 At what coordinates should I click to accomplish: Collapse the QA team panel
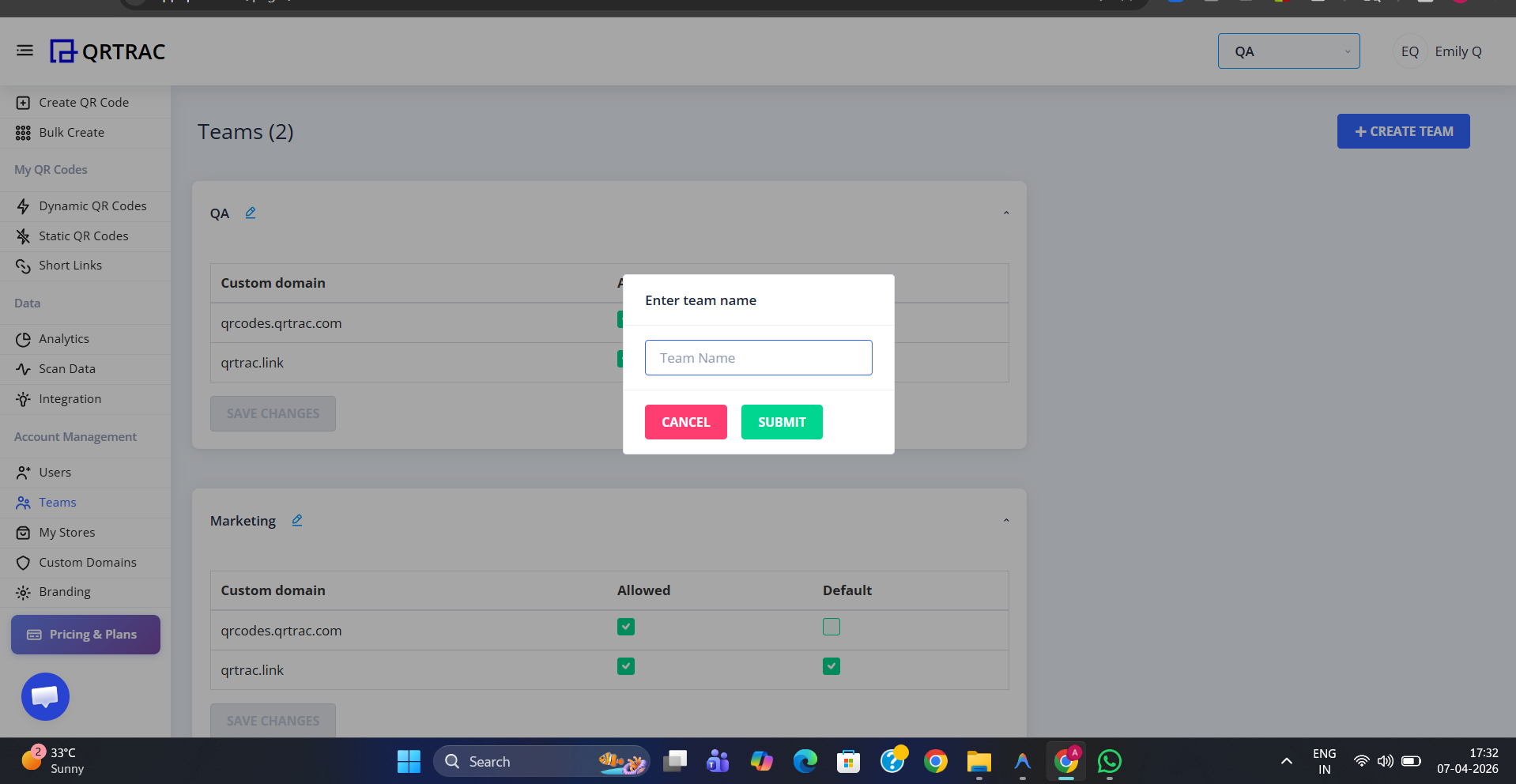(1006, 212)
